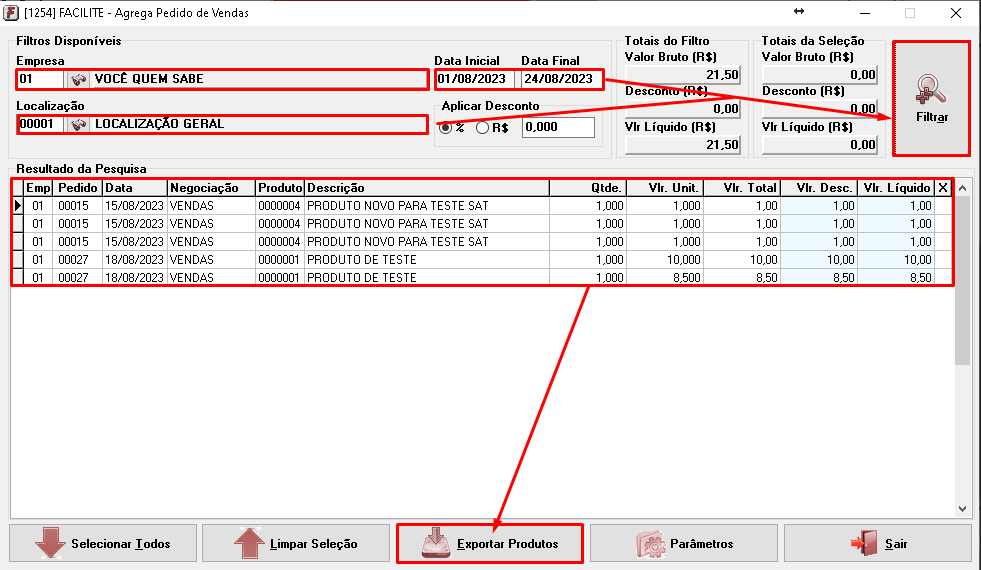Click the Totais da Seleção Desconto field

820,108
